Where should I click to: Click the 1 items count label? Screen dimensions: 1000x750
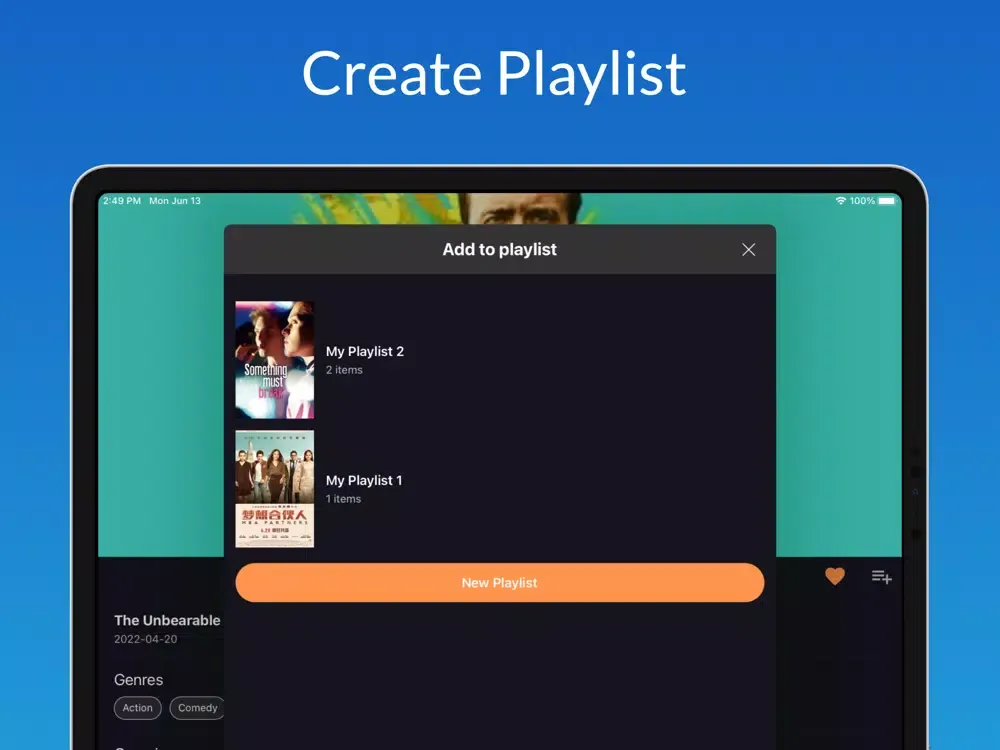344,499
